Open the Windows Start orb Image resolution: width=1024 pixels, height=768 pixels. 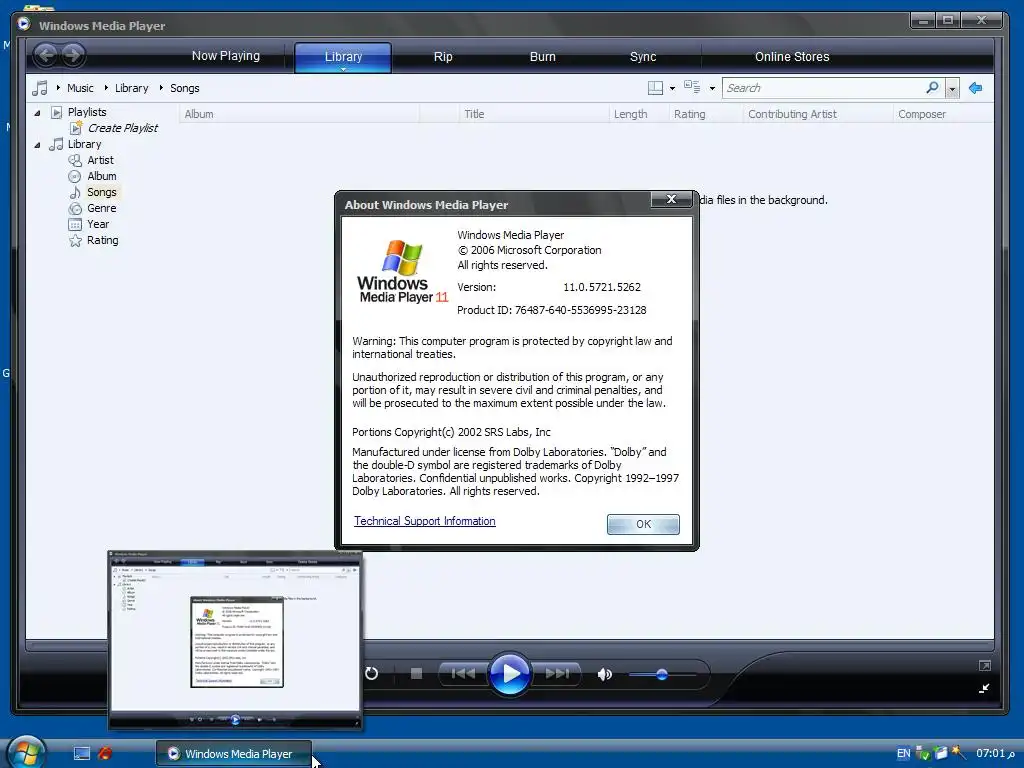point(26,752)
